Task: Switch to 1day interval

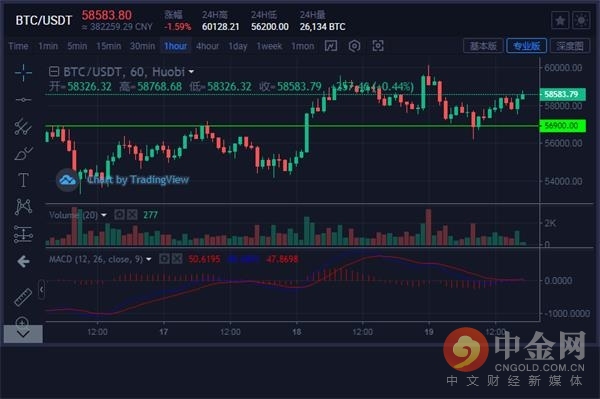Action: click(238, 46)
